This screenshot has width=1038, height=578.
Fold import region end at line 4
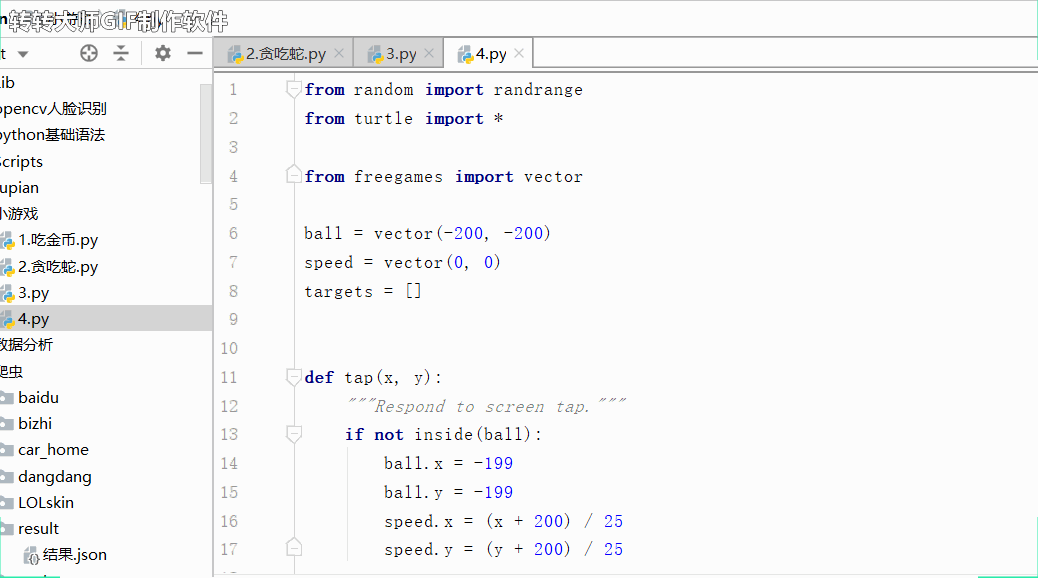294,175
